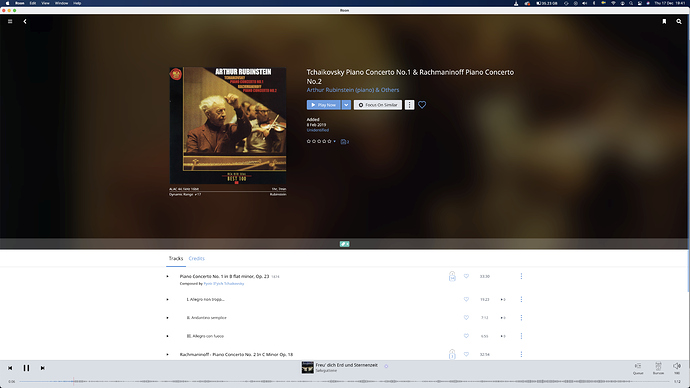Click the Wi-Fi icon in the menu bar
This screenshot has width=690, height=388.
[613, 3]
